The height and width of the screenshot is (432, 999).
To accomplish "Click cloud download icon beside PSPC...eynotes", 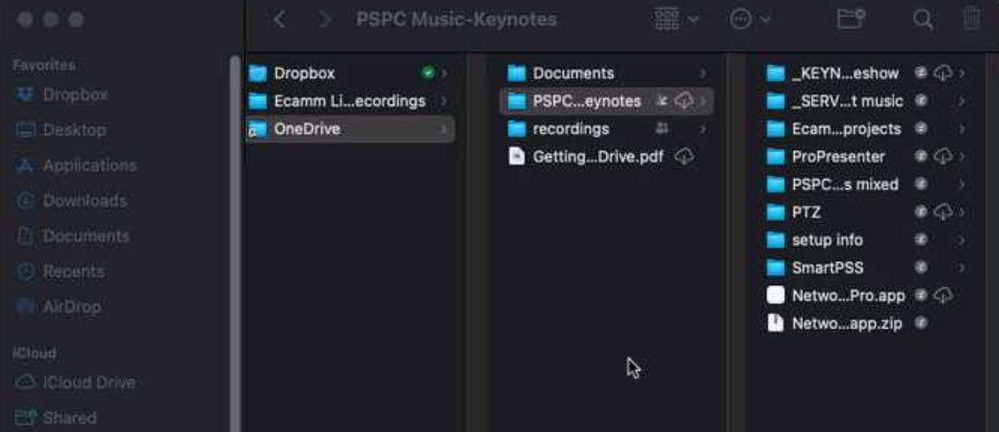I will tap(684, 101).
